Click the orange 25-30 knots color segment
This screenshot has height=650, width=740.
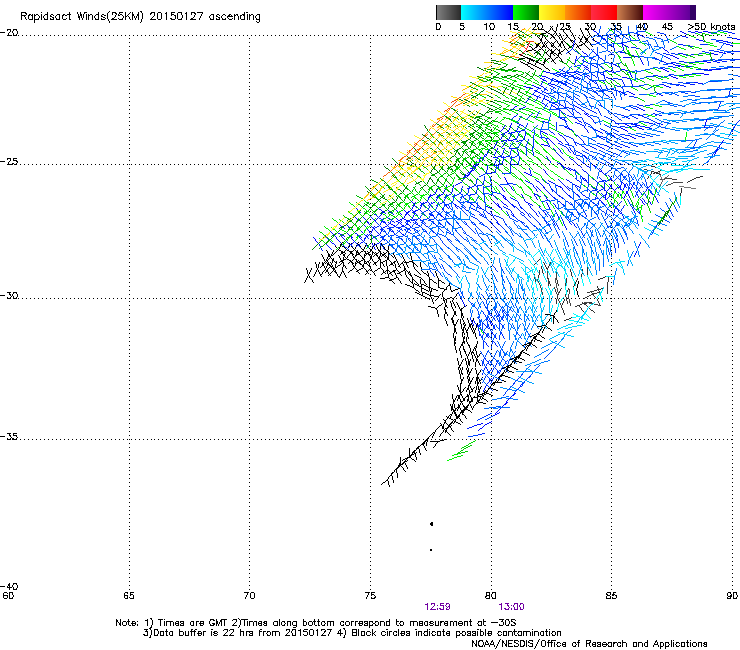click(578, 12)
